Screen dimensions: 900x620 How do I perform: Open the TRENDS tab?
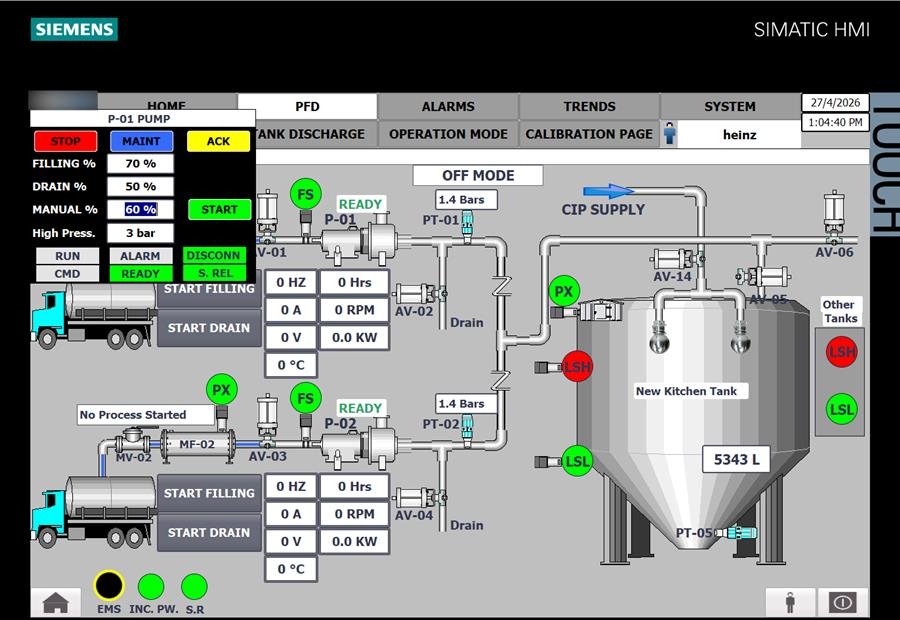(x=589, y=106)
